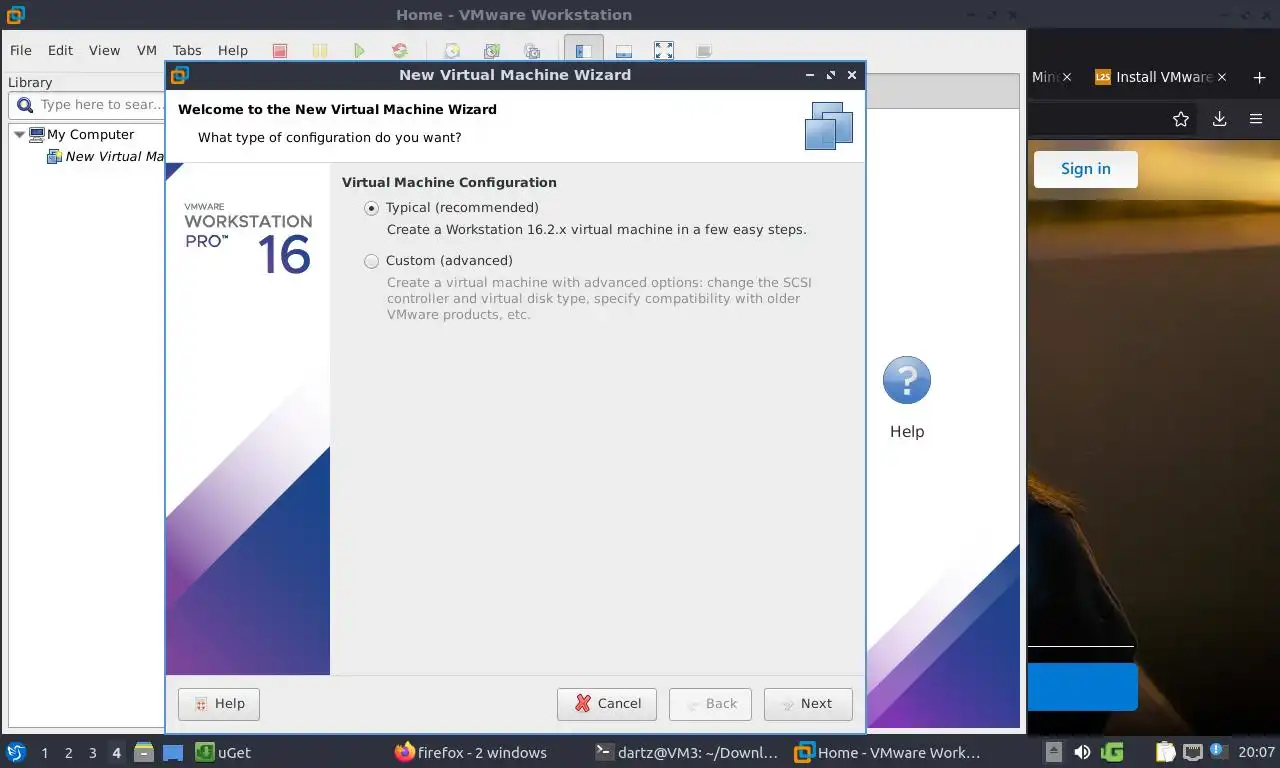
Task: Click the Restart guest toolbar icon
Action: pos(400,50)
